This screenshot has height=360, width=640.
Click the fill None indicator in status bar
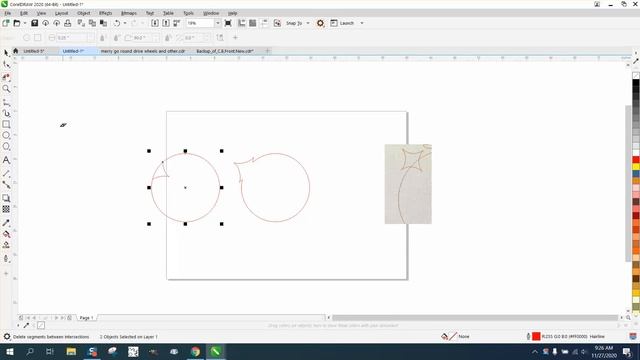[x=455, y=336]
